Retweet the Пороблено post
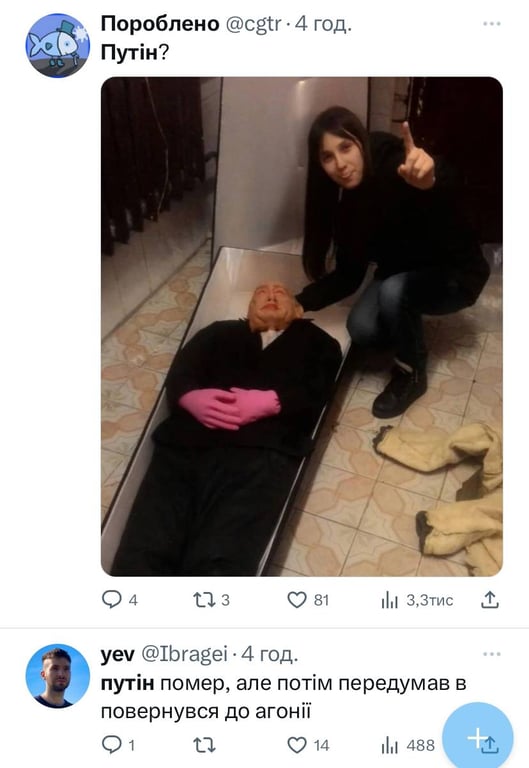Screen dimensions: 529x768 click(203, 600)
